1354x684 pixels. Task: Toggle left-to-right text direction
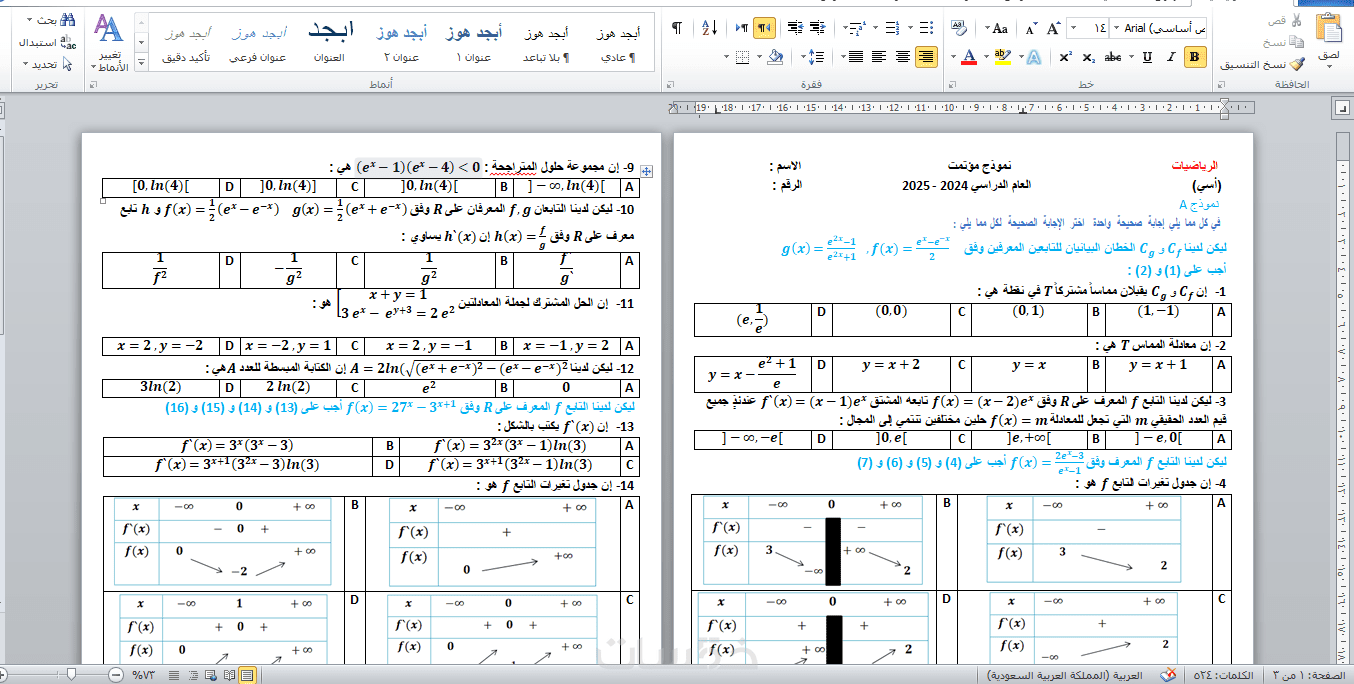pyautogui.click(x=742, y=28)
